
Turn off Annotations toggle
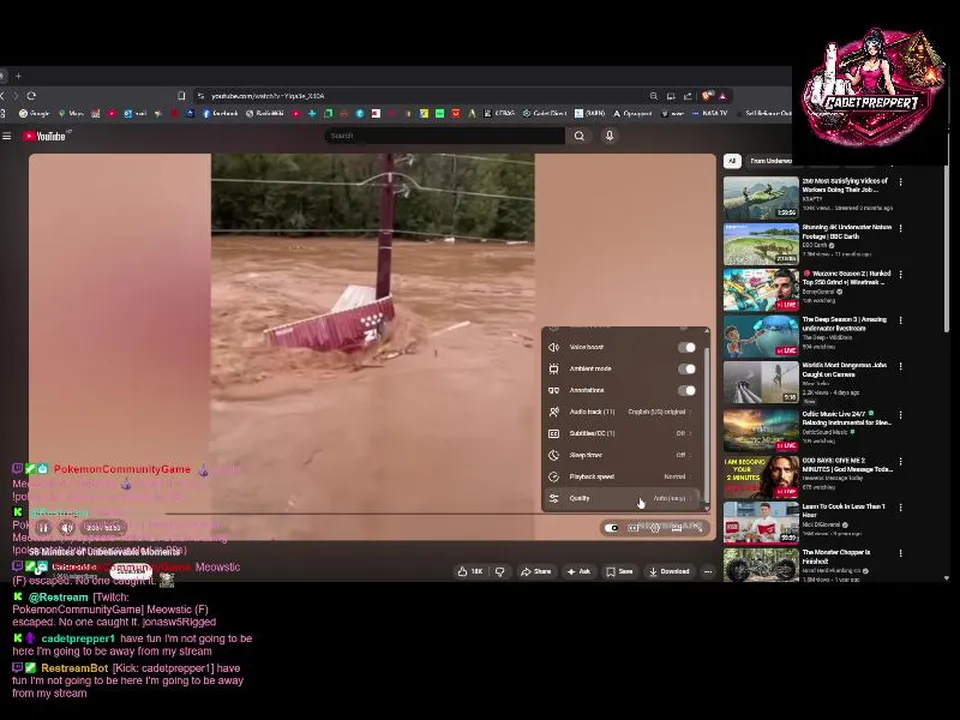[686, 390]
